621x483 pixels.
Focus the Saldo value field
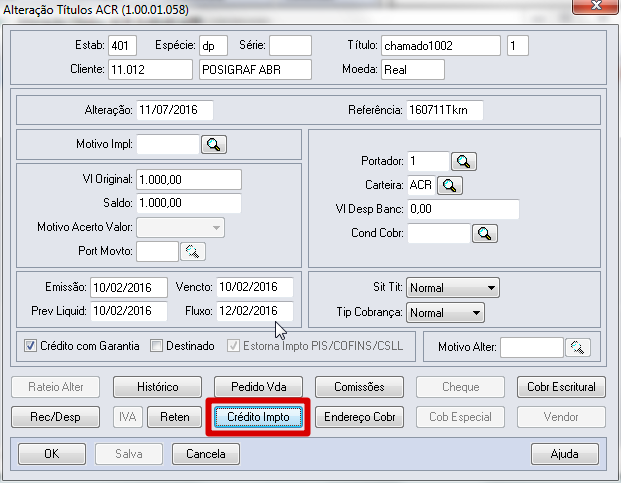pos(189,203)
